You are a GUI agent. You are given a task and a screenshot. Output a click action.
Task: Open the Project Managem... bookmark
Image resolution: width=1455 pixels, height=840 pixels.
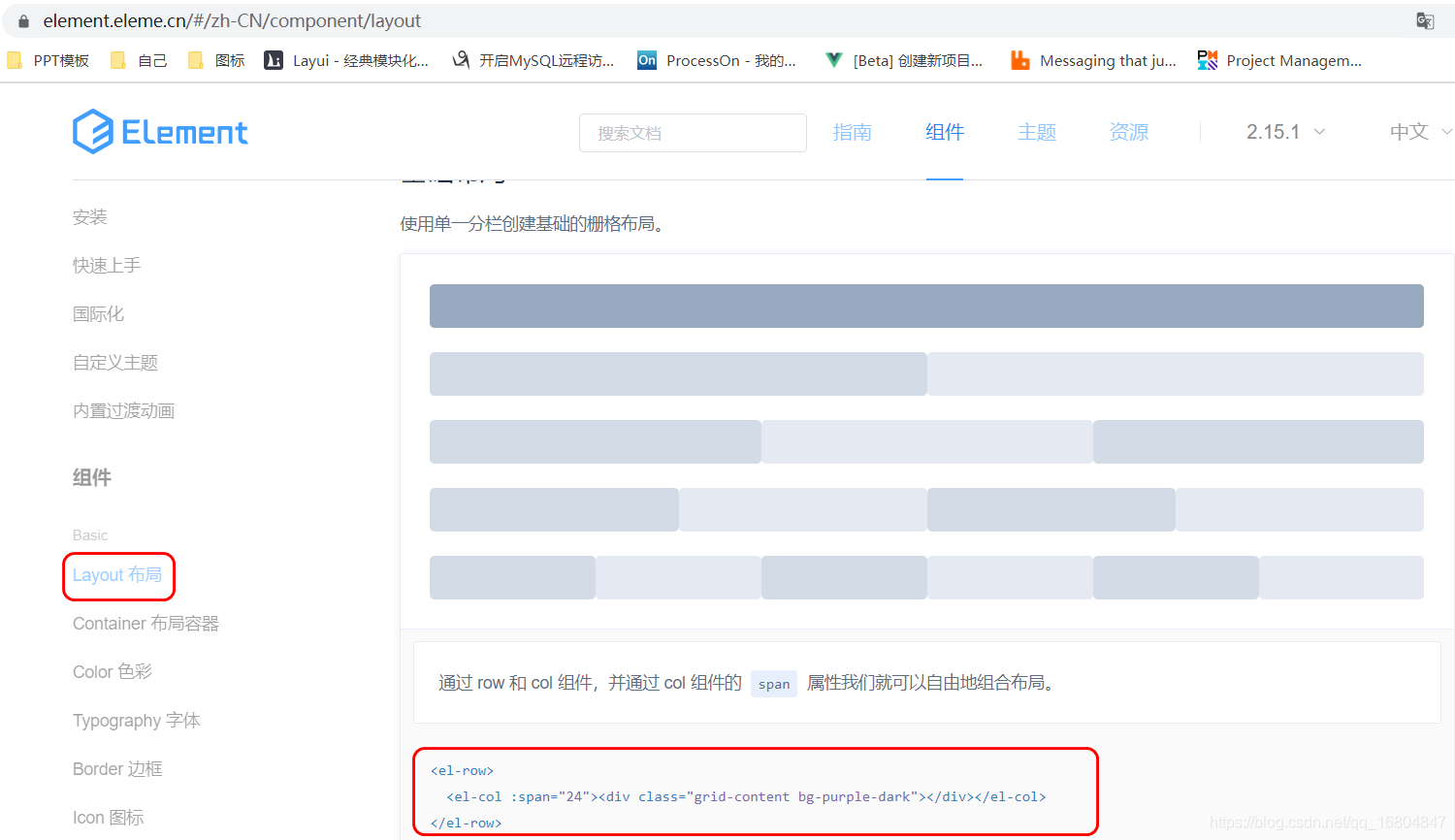click(1279, 60)
